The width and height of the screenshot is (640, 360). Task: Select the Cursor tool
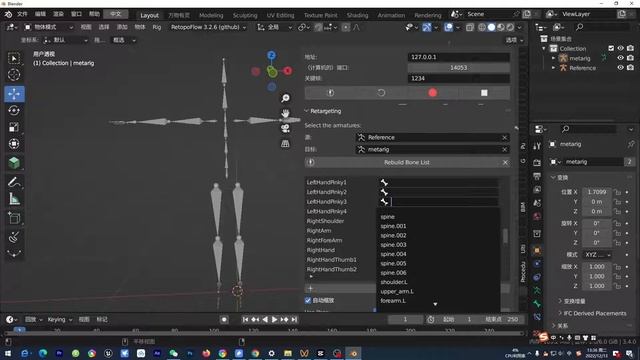(x=14, y=75)
